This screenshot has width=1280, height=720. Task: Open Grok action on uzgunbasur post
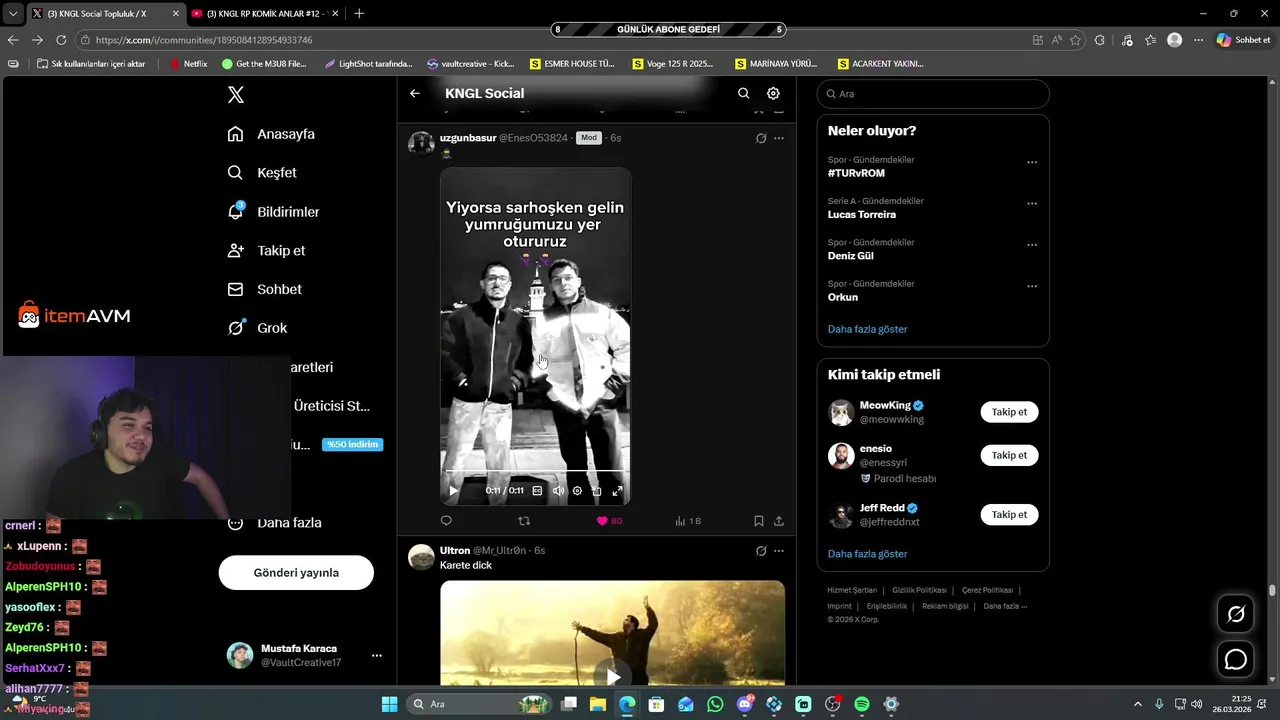tap(761, 138)
